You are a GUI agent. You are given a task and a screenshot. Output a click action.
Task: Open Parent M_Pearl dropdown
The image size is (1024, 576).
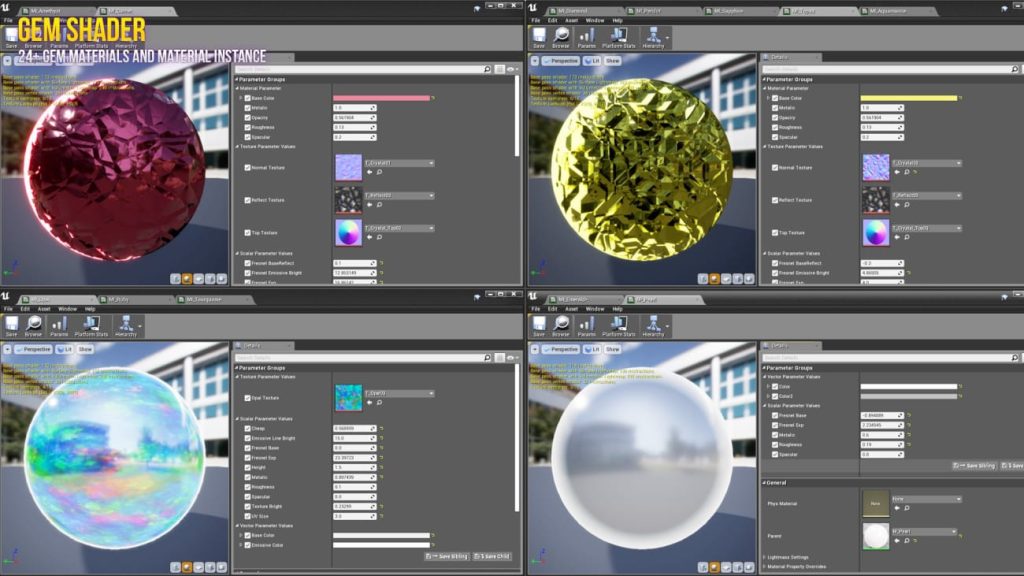(x=924, y=532)
